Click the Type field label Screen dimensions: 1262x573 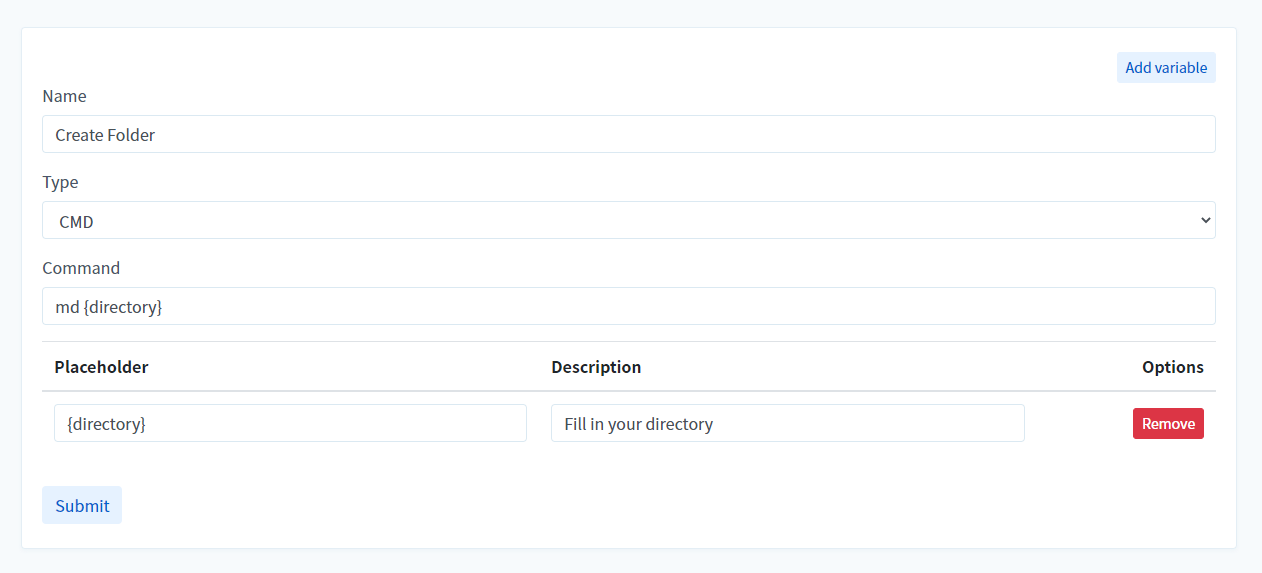click(x=60, y=182)
